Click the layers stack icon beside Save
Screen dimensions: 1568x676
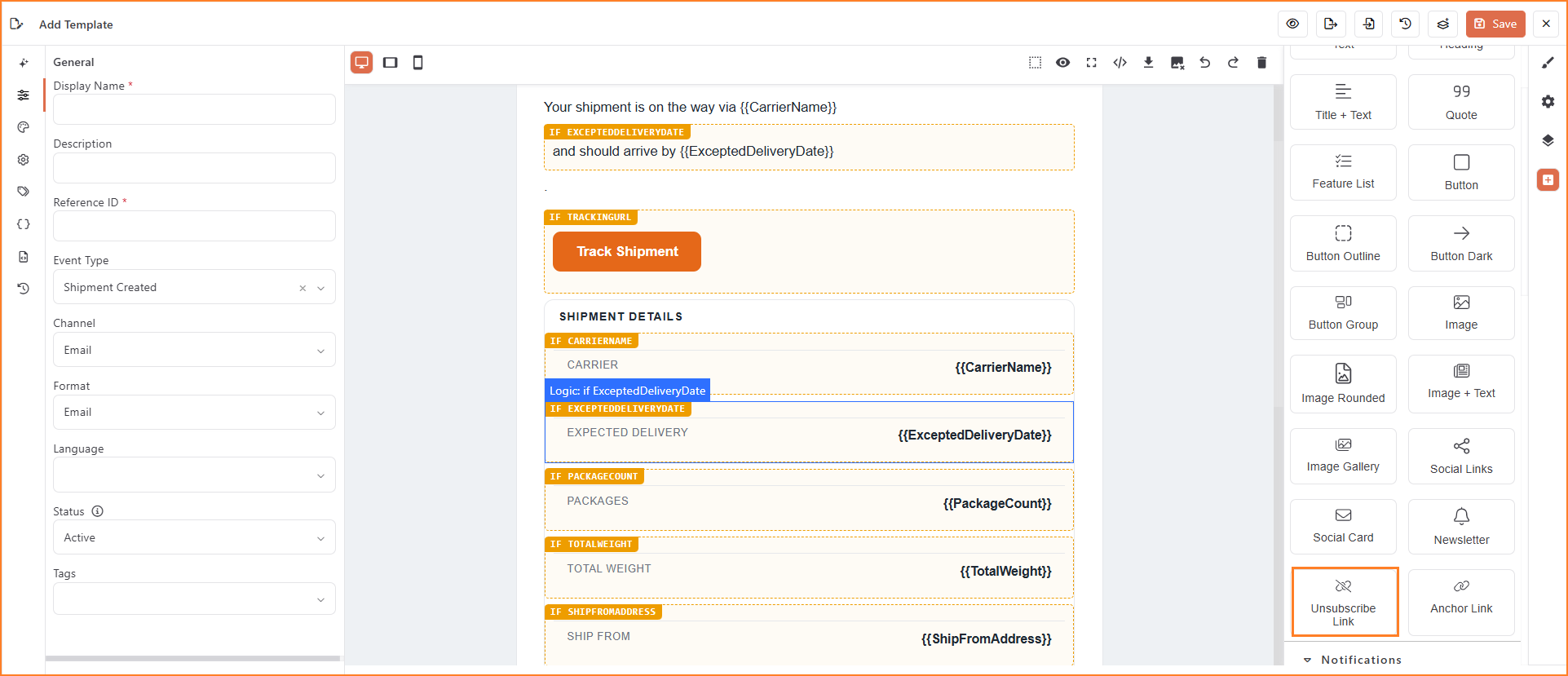[1443, 24]
